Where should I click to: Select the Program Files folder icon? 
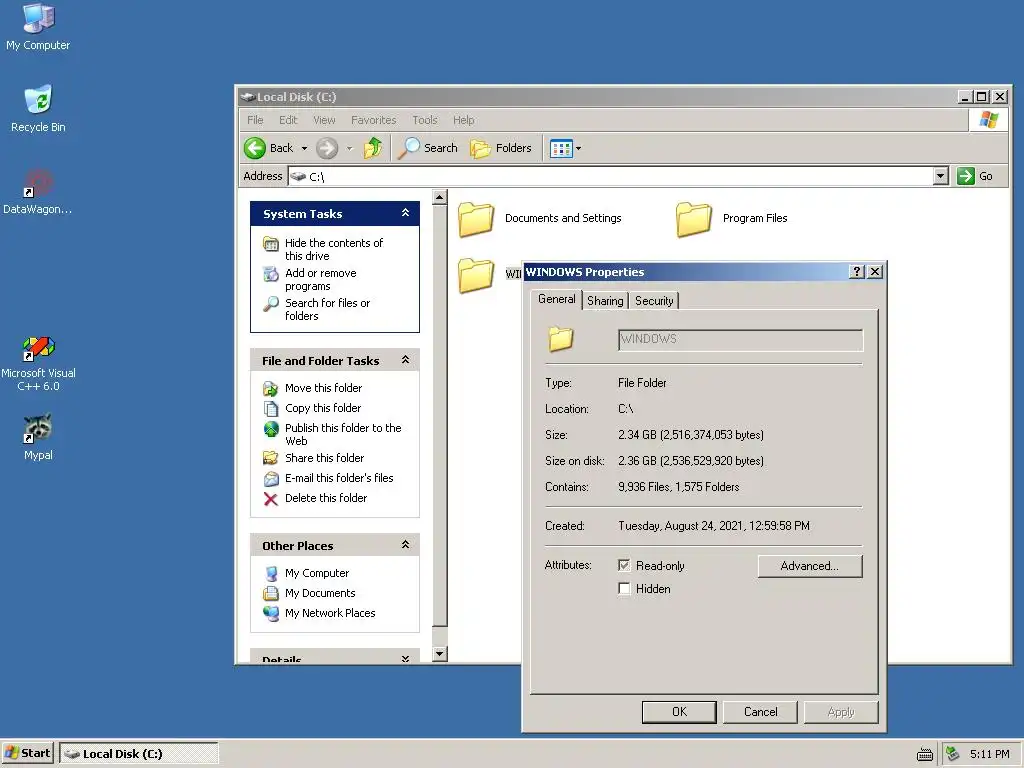coord(694,219)
